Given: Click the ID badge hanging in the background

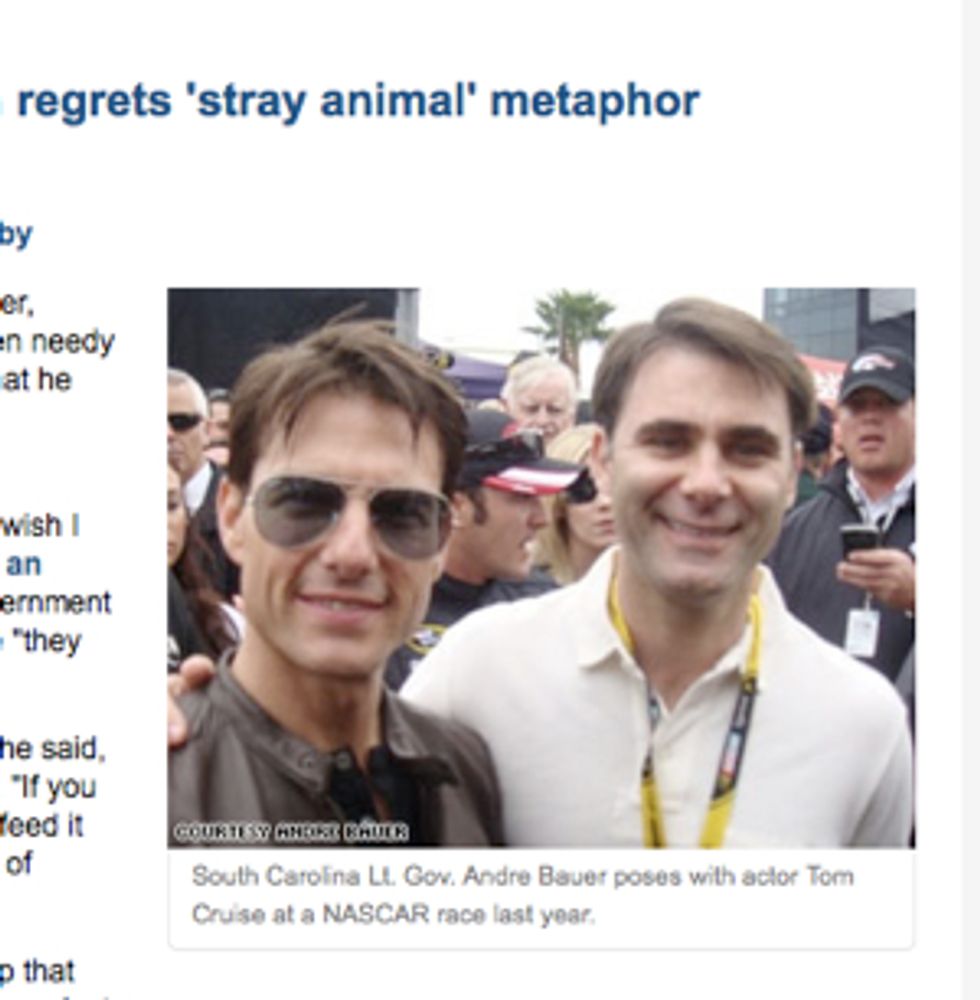Looking at the screenshot, I should coord(861,632).
